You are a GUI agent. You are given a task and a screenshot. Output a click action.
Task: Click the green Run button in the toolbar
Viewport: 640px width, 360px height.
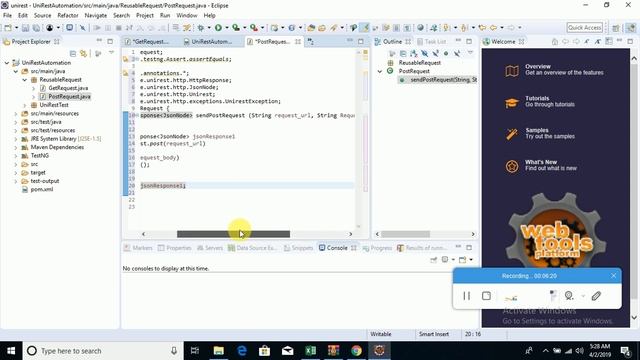coord(218,28)
